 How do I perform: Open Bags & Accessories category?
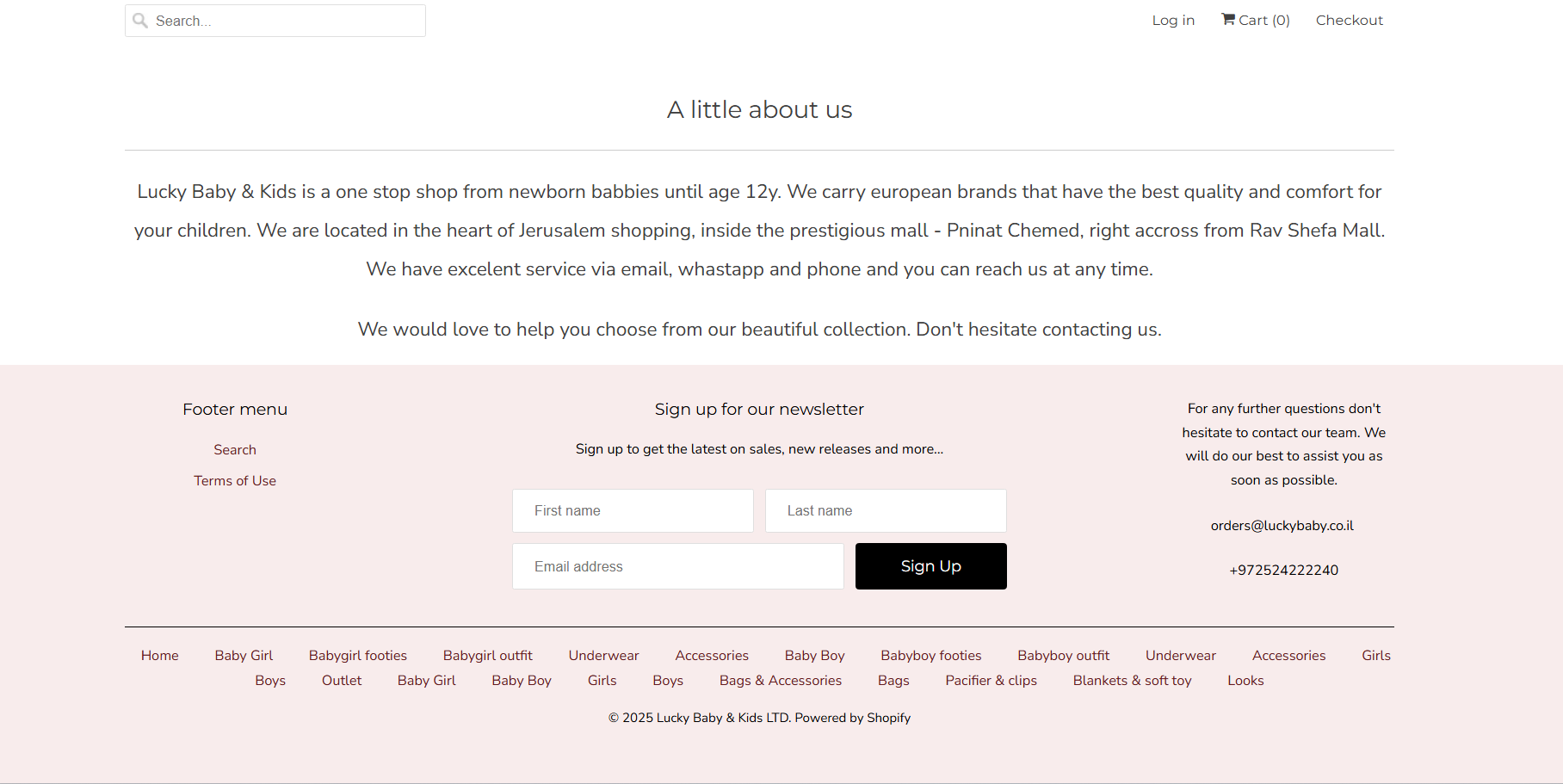[781, 681]
